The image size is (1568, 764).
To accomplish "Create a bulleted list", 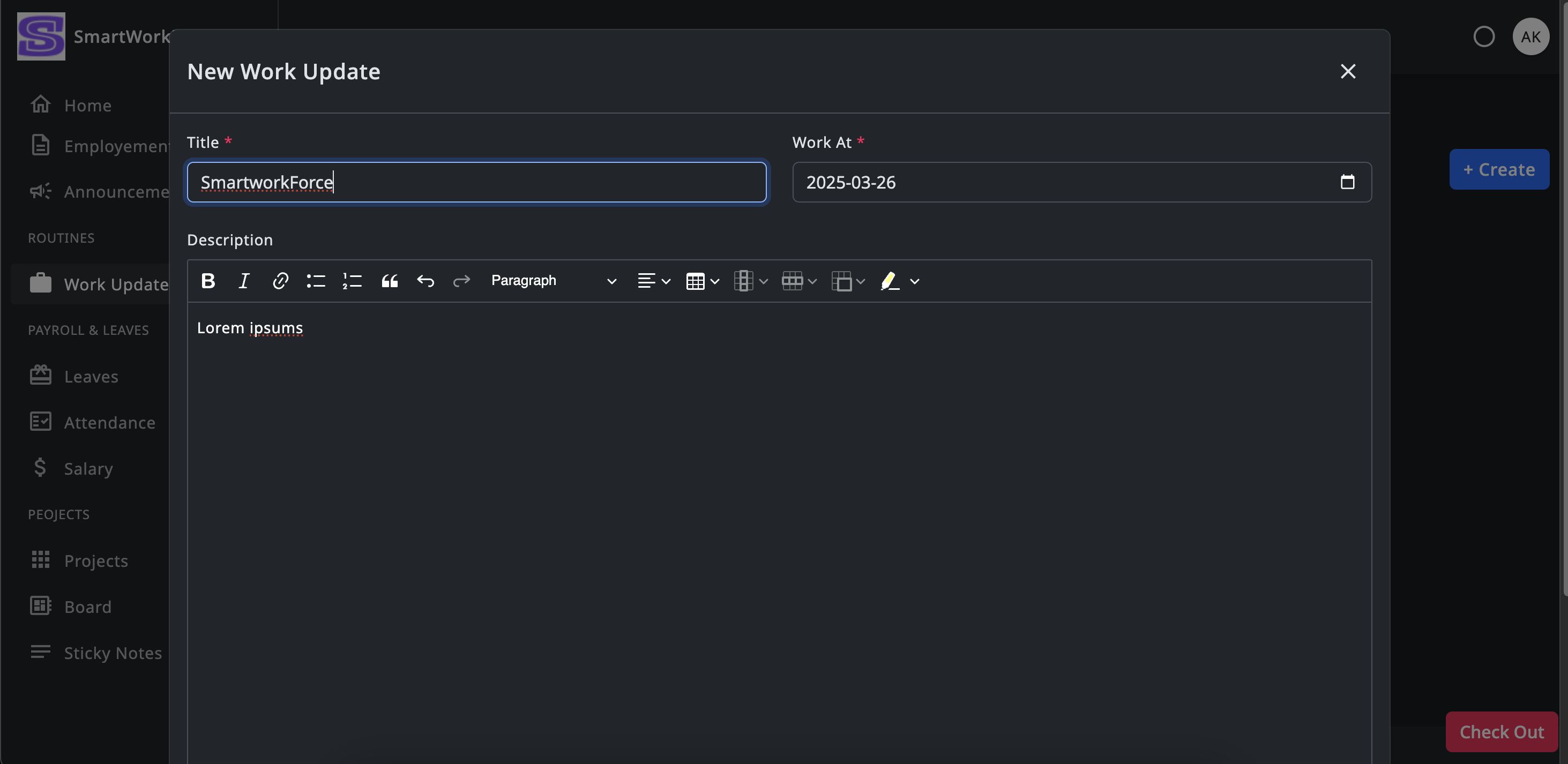I will 316,281.
